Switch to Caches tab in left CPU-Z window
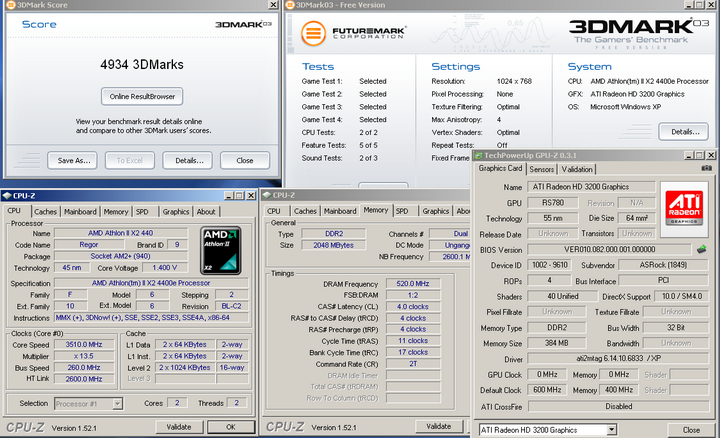720x438 pixels. [45, 212]
